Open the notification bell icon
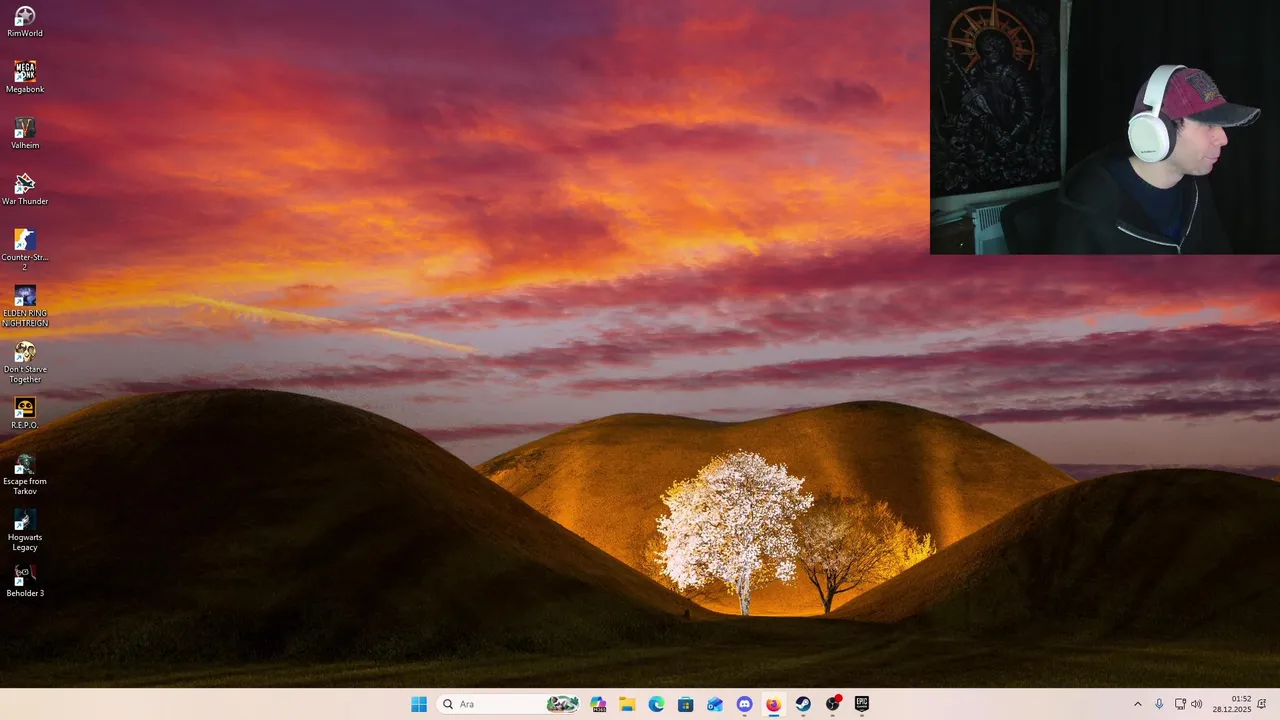This screenshot has height=720, width=1280. click(1262, 704)
